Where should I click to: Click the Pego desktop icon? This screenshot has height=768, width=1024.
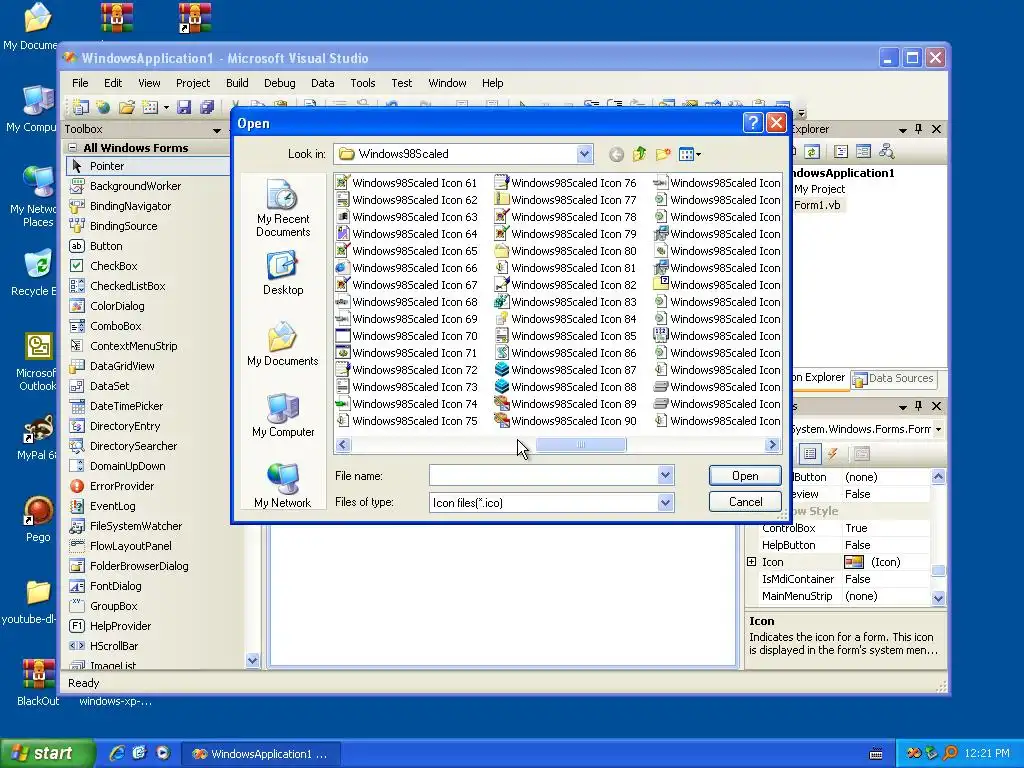click(38, 519)
